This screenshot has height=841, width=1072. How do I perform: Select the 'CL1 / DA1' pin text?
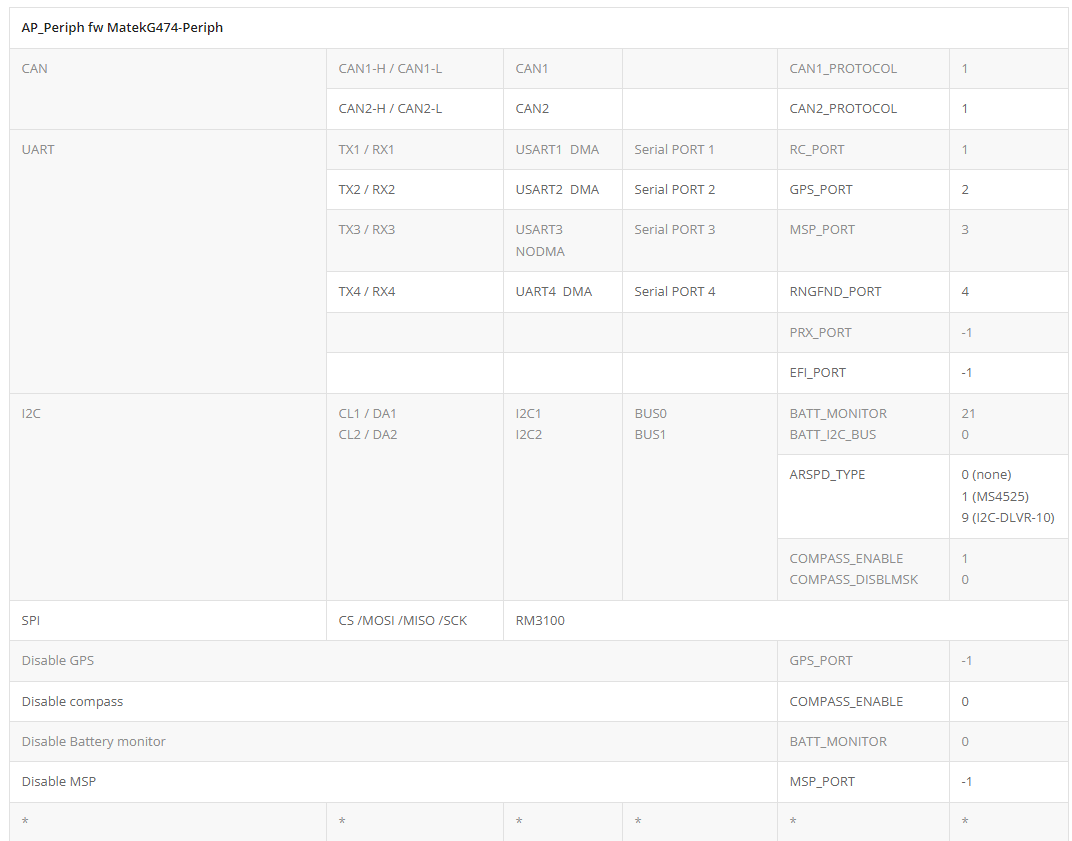click(x=367, y=414)
